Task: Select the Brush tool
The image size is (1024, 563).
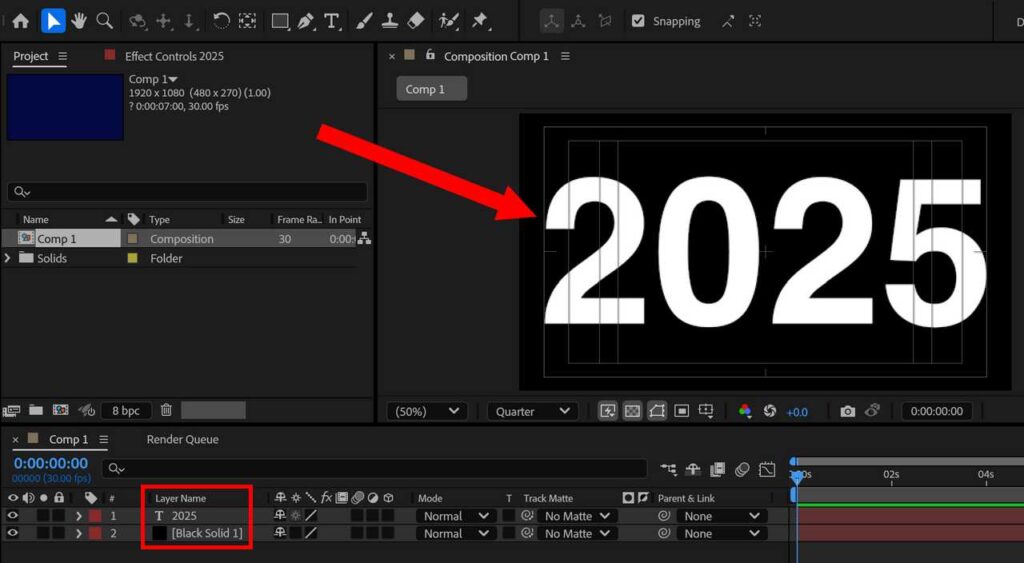Action: pyautogui.click(x=364, y=21)
